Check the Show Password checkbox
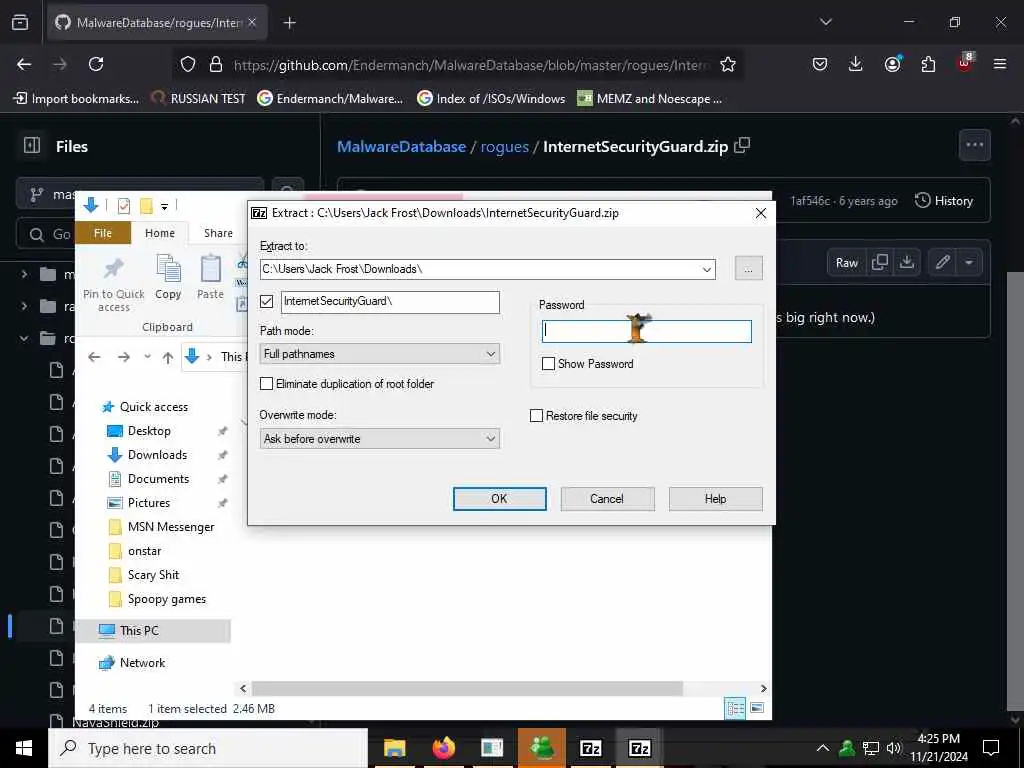Screen dimensions: 1024x768 pyautogui.click(x=549, y=364)
